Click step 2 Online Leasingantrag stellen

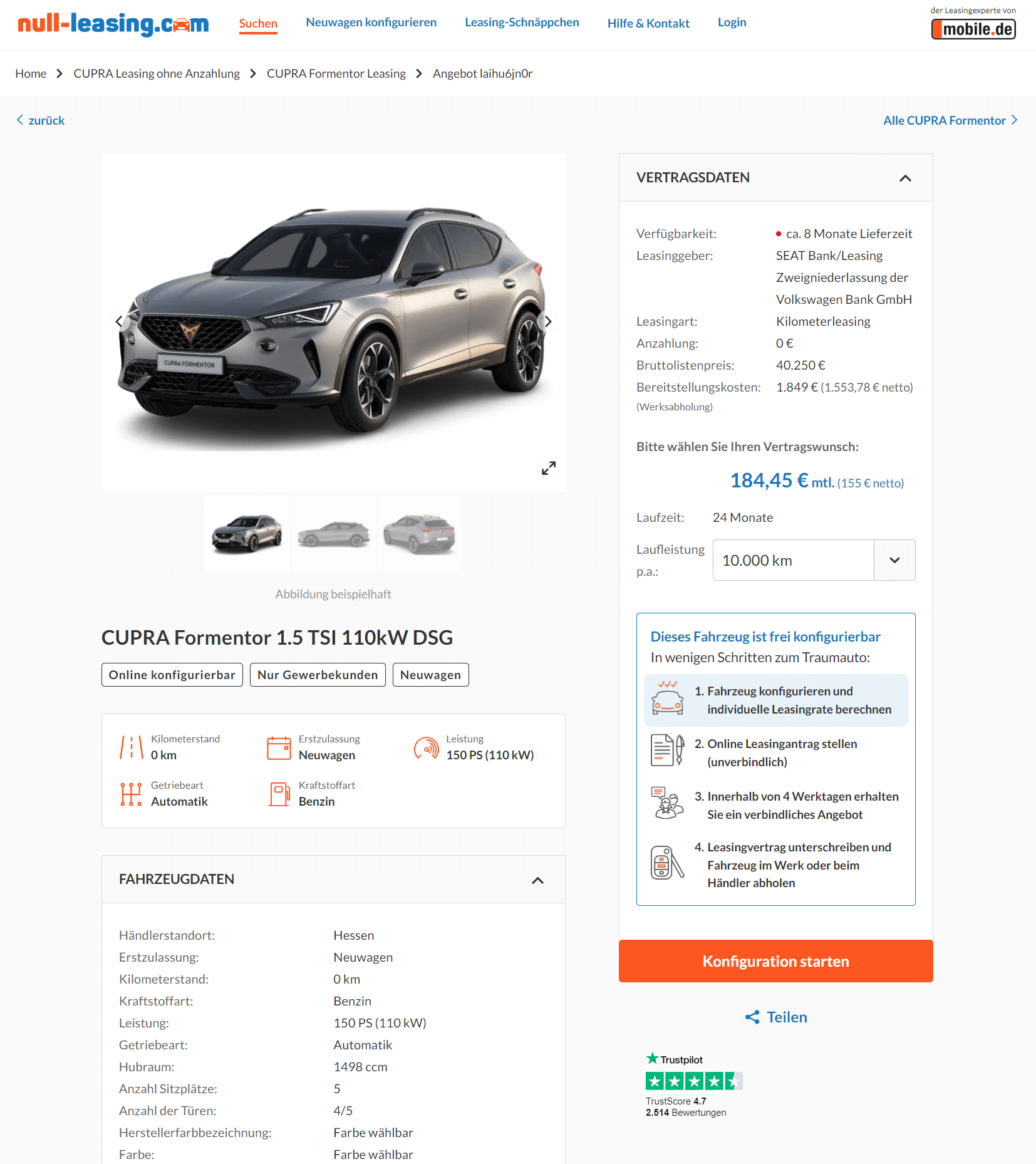point(775,752)
